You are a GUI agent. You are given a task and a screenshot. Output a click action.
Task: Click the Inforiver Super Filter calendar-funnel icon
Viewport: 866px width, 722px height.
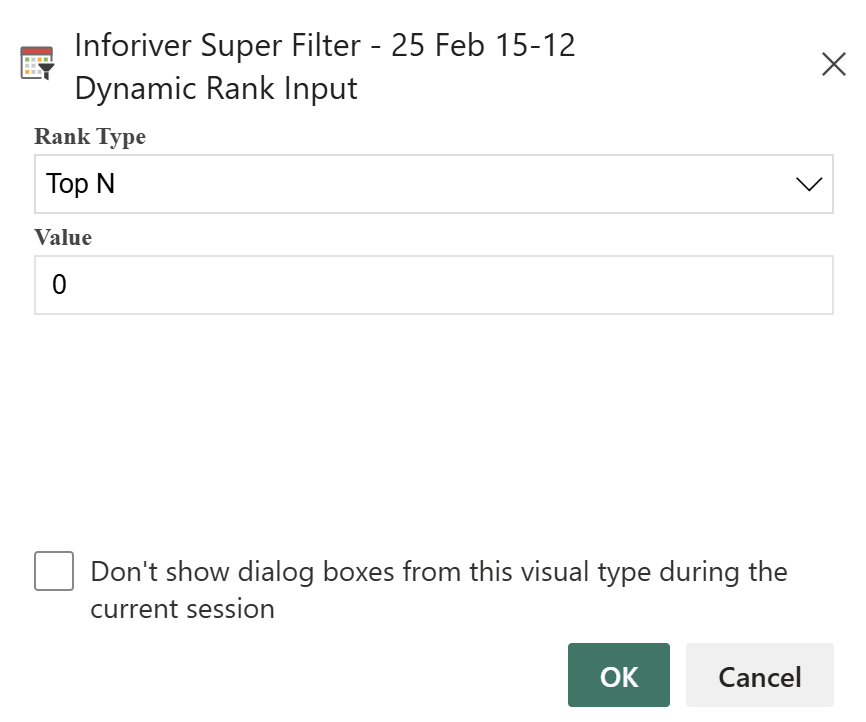click(38, 63)
